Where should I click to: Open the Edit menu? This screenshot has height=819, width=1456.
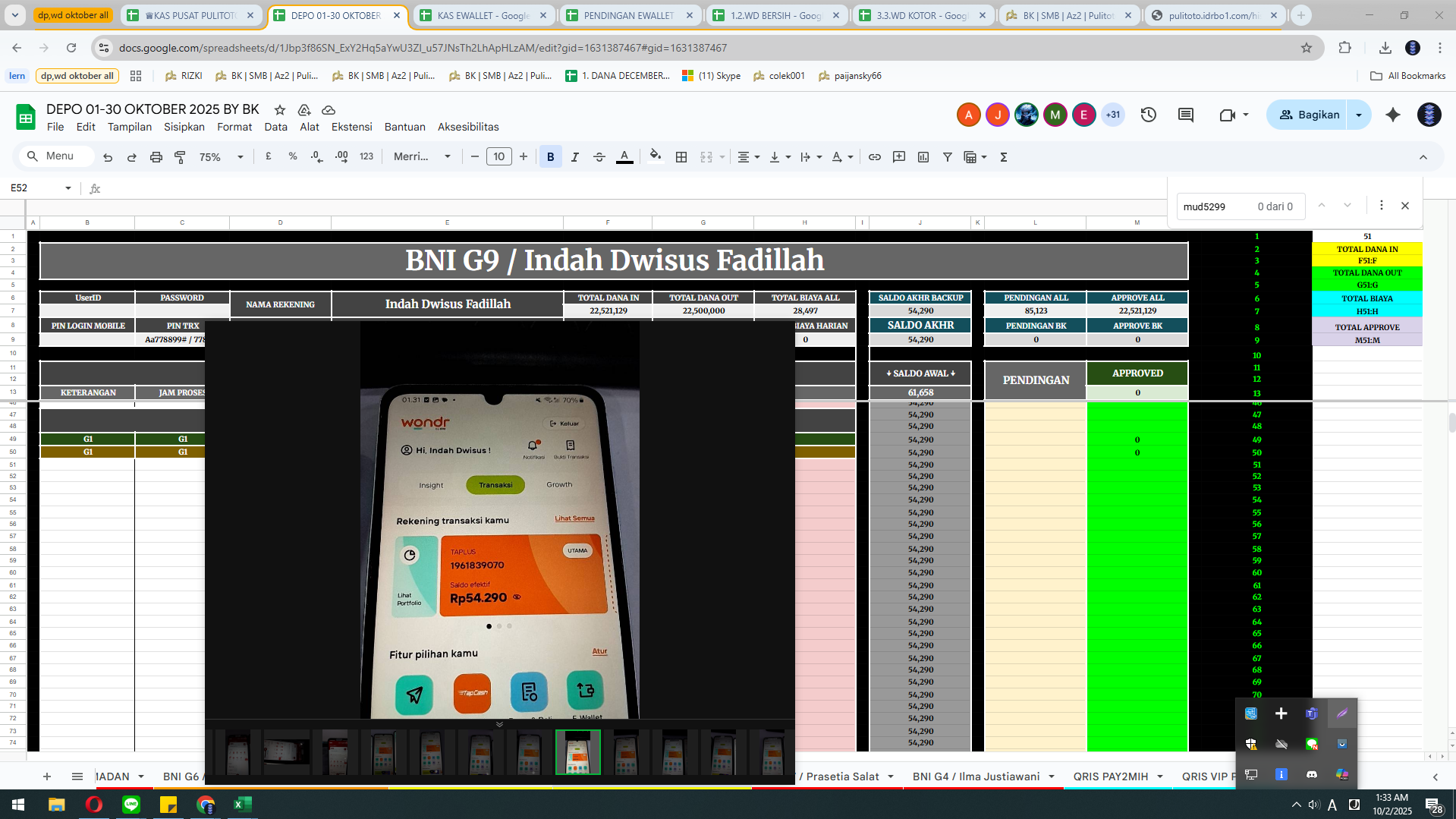tap(86, 127)
